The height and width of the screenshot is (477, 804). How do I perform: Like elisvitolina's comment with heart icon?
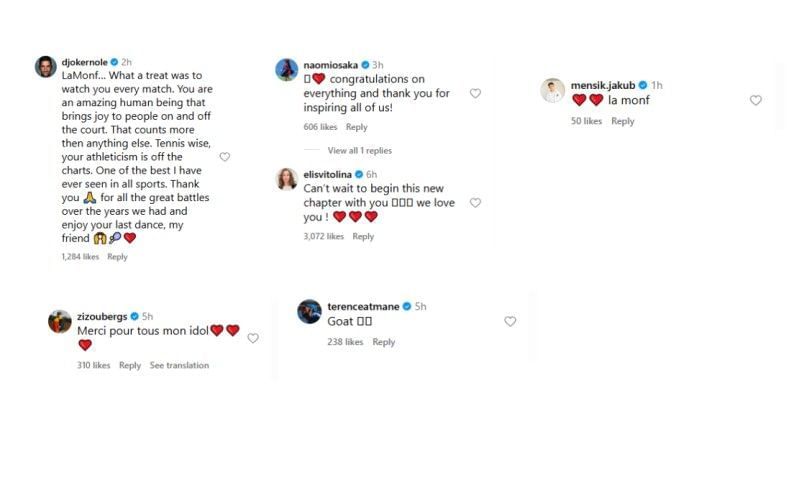(x=475, y=203)
